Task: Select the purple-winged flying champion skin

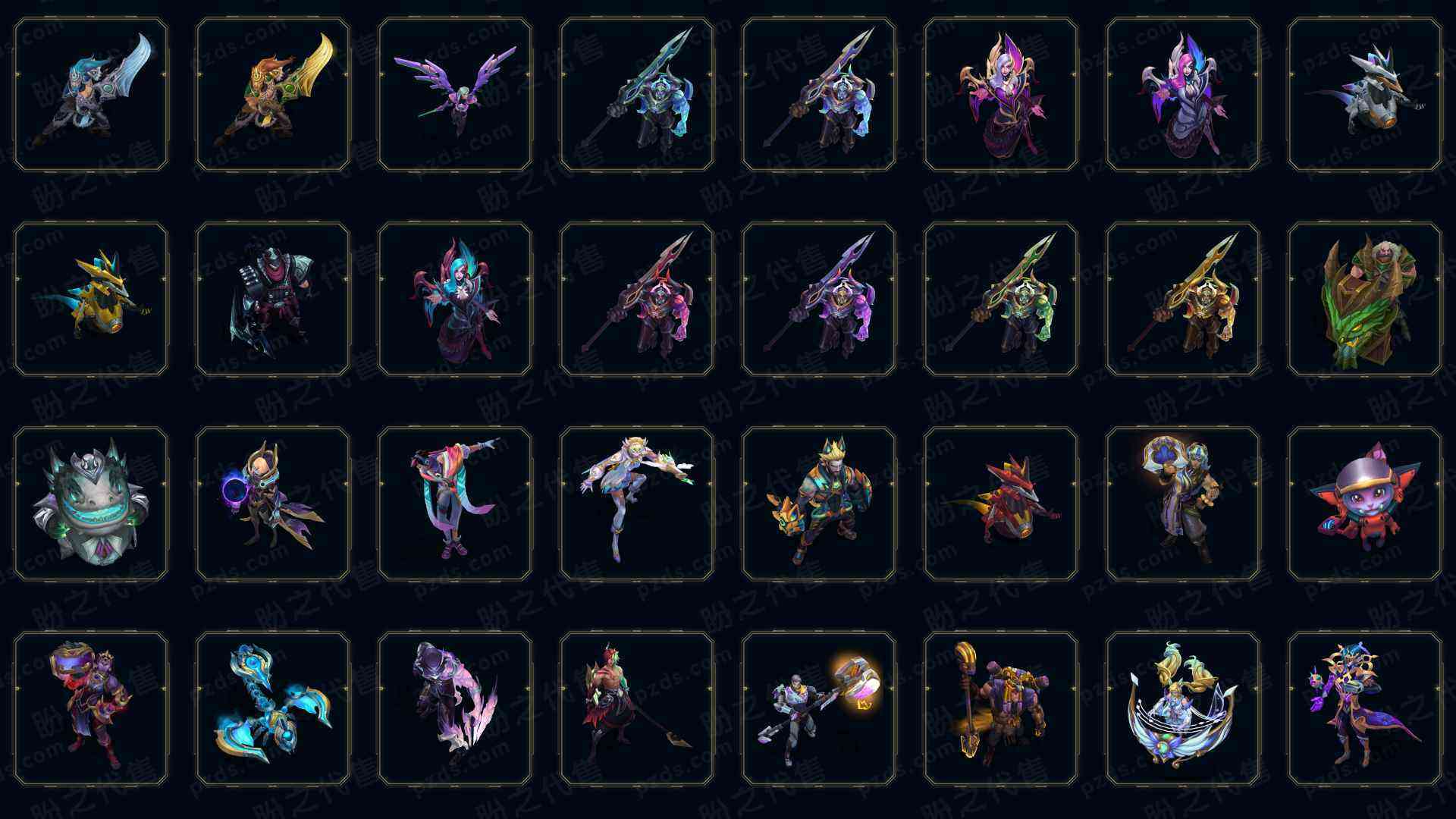Action: [455, 94]
